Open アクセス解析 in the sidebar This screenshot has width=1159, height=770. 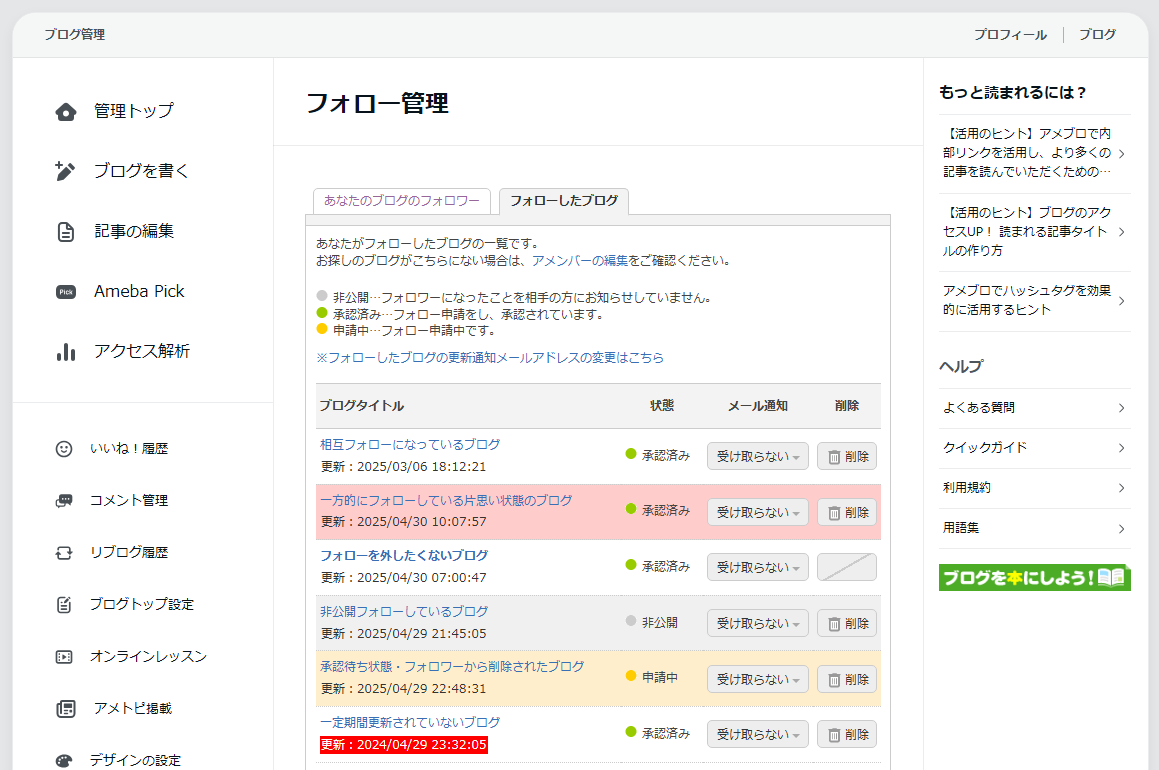(142, 351)
